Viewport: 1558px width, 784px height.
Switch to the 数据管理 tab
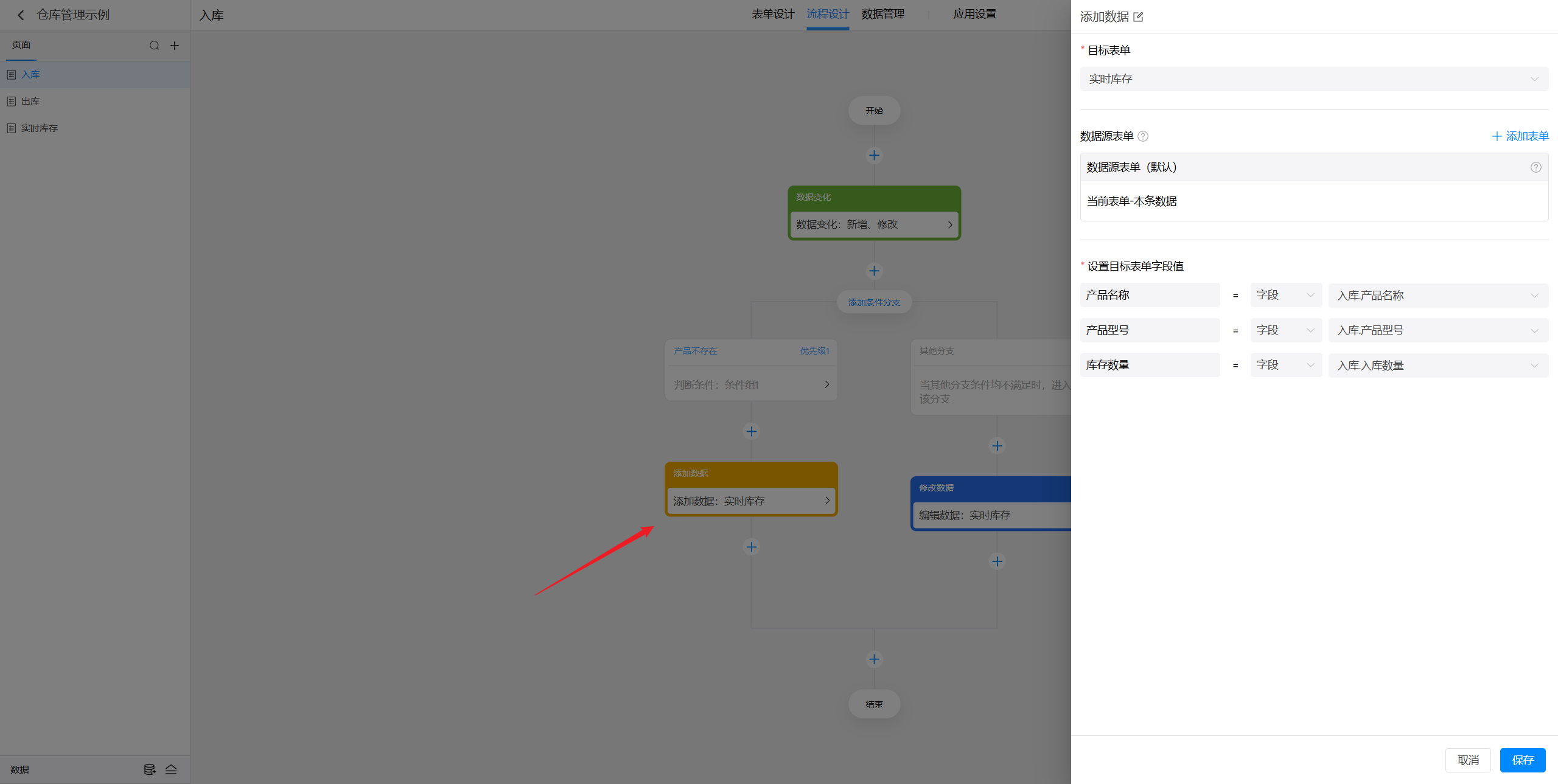pyautogui.click(x=882, y=14)
